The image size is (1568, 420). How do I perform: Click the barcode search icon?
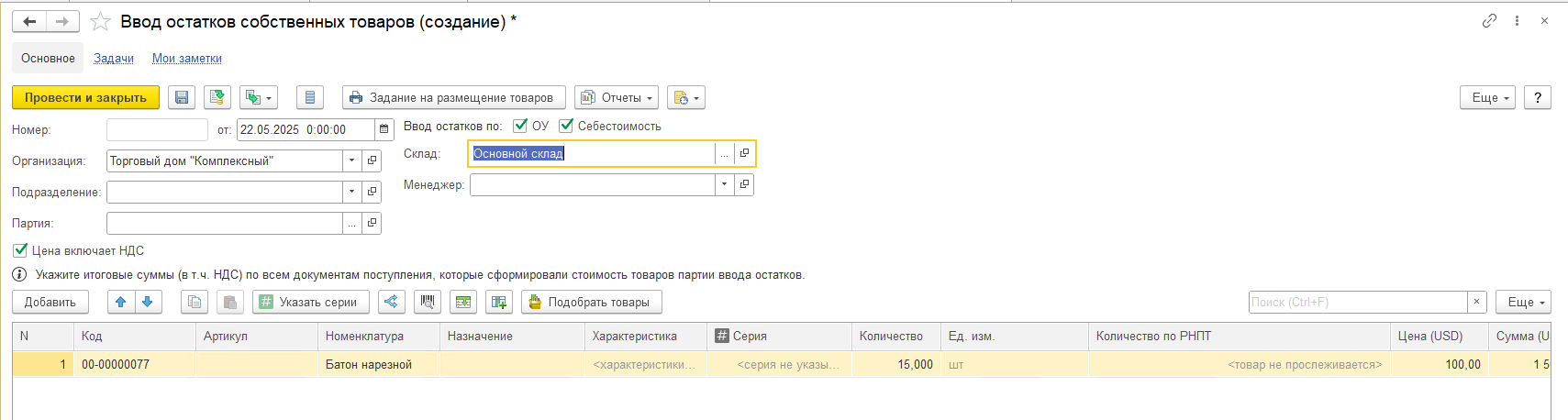[x=426, y=302]
